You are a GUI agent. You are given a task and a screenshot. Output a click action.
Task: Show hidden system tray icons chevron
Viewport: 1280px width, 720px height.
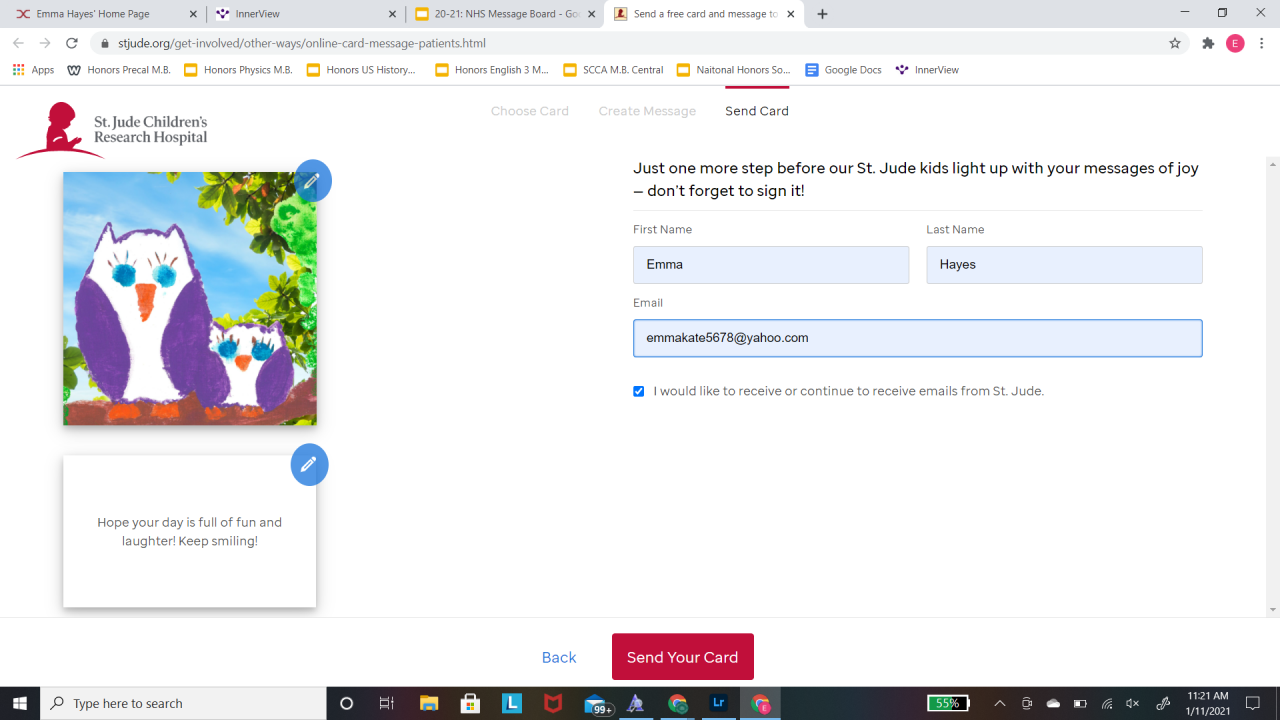pos(999,704)
